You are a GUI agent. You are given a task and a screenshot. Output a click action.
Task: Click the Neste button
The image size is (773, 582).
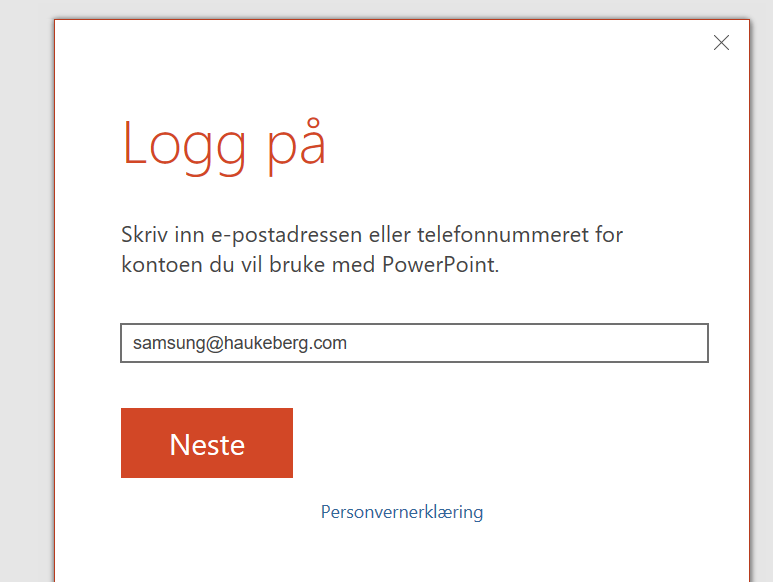pos(207,443)
